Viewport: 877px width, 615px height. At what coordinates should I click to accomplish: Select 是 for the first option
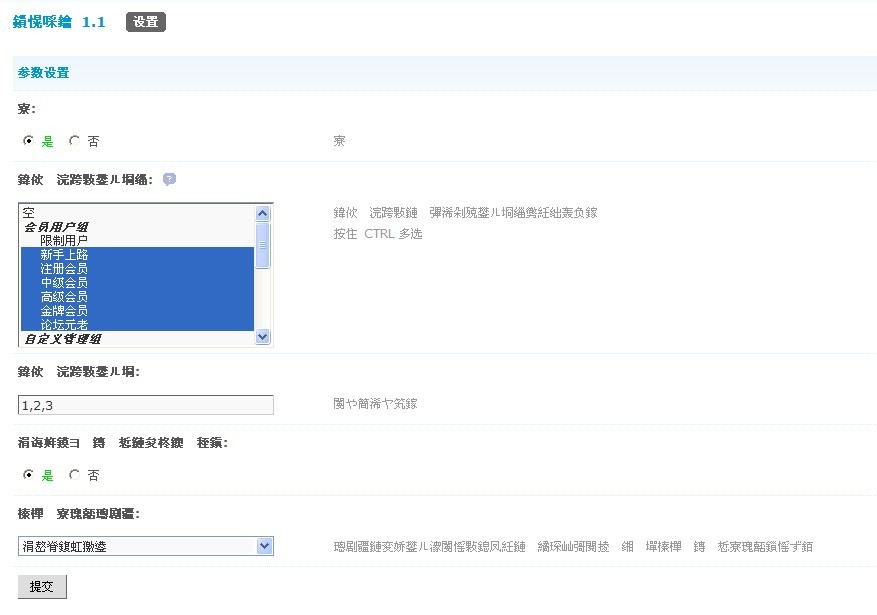pyautogui.click(x=28, y=140)
